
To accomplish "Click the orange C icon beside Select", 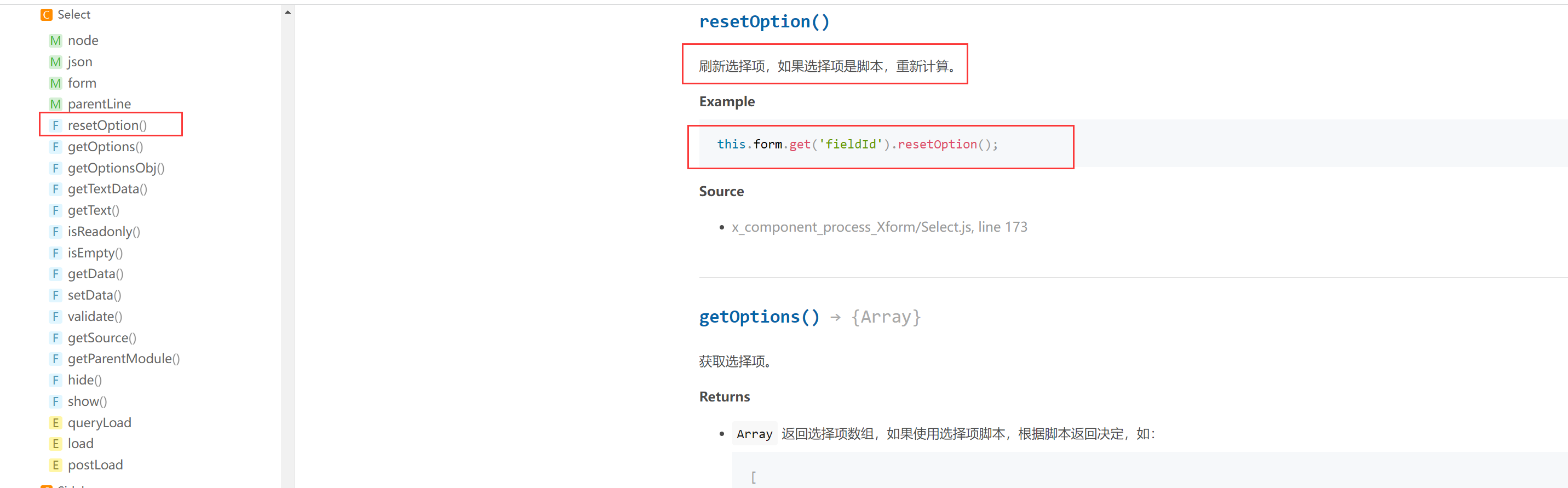I will pos(46,15).
